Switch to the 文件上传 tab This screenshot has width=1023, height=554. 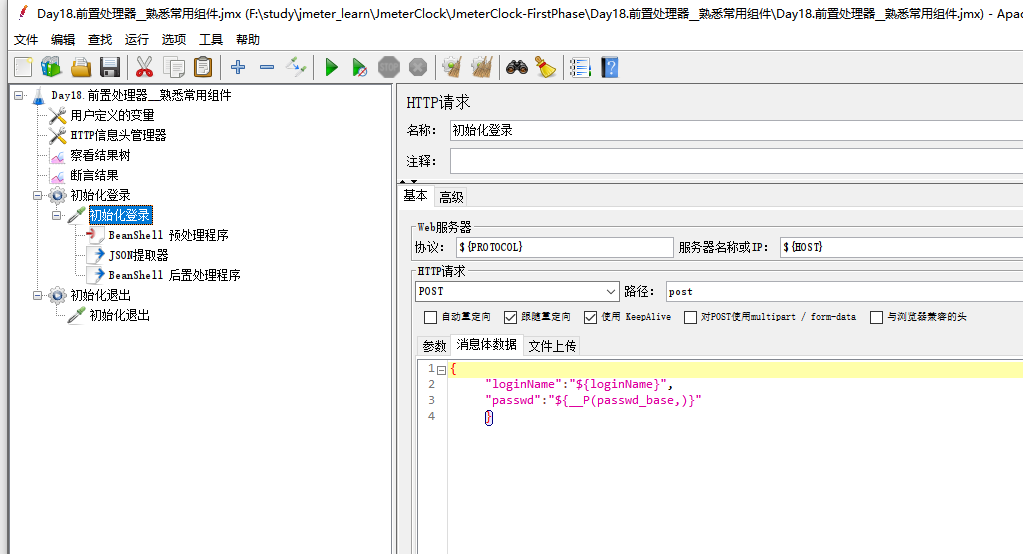[x=552, y=346]
